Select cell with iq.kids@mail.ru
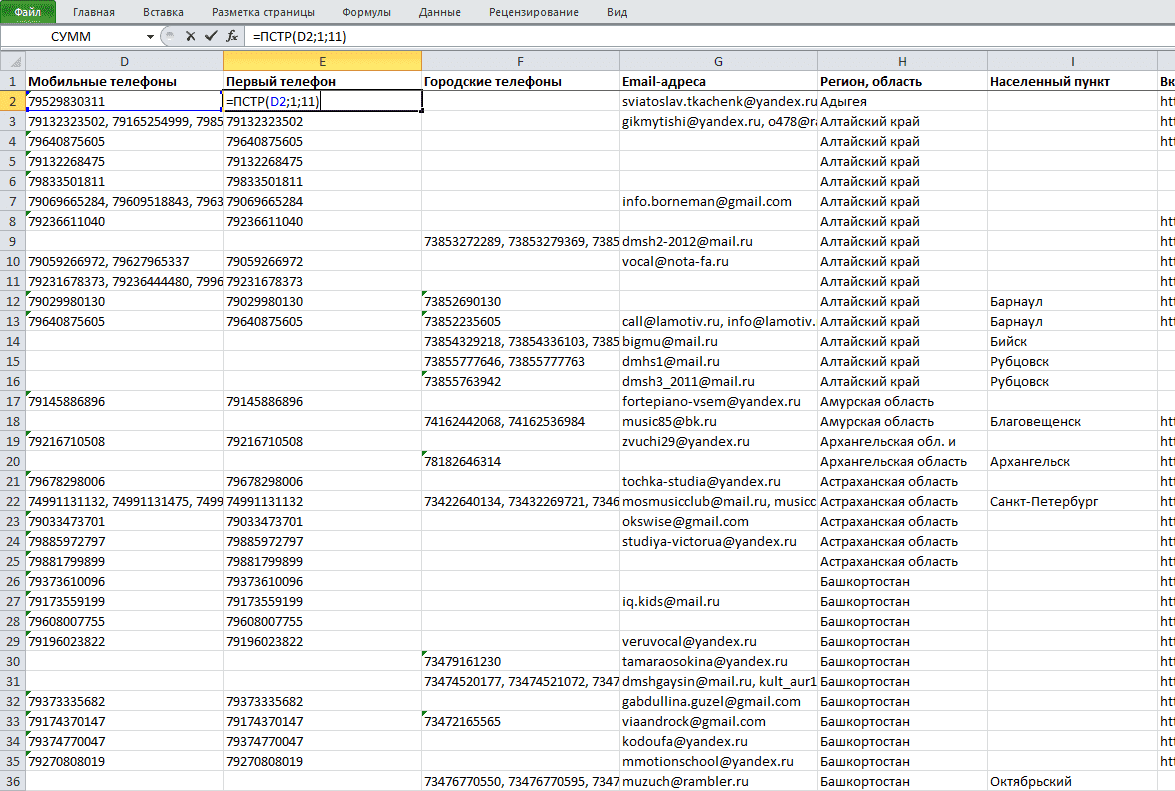The height and width of the screenshot is (791, 1175). click(x=718, y=601)
